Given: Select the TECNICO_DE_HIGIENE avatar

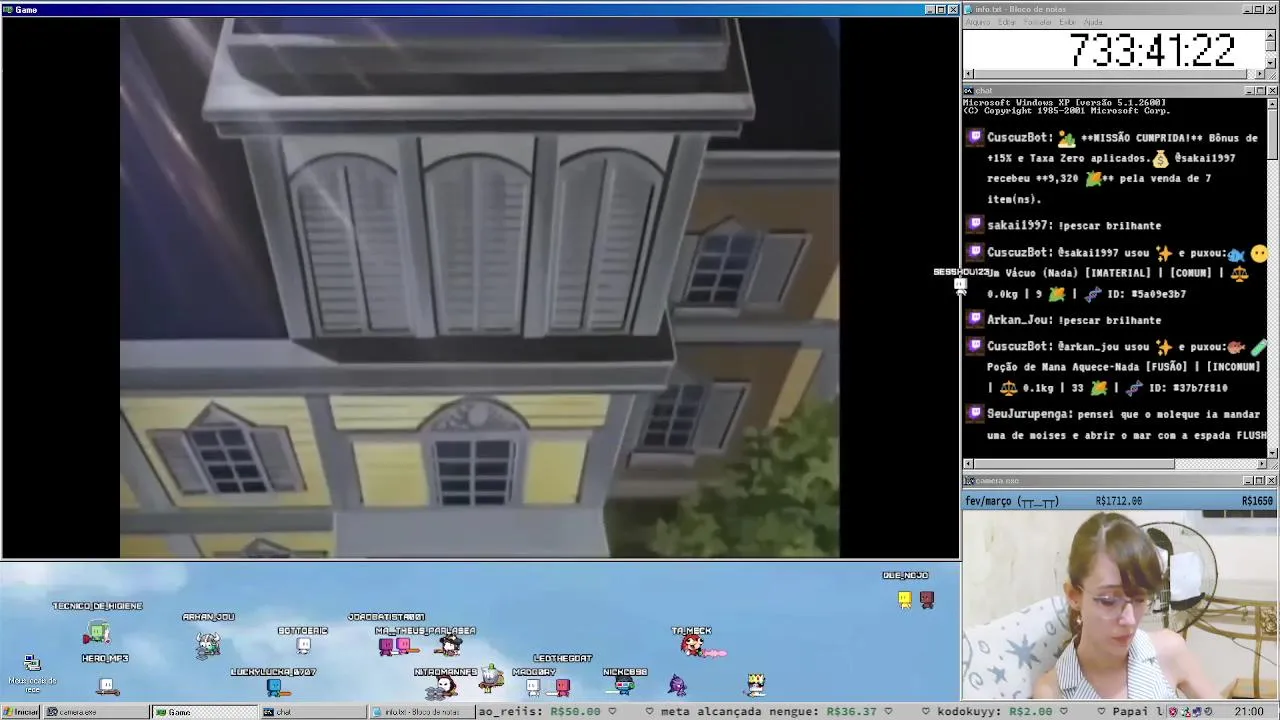Looking at the screenshot, I should pyautogui.click(x=97, y=632).
